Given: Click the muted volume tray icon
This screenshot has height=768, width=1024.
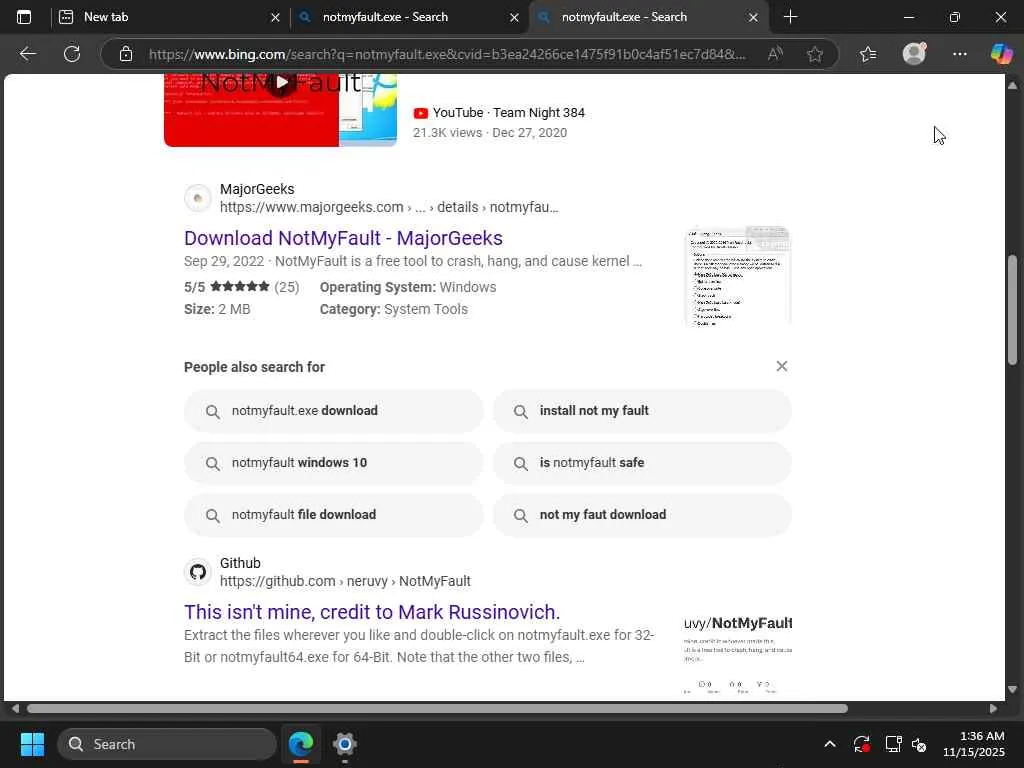Looking at the screenshot, I should tap(920, 744).
